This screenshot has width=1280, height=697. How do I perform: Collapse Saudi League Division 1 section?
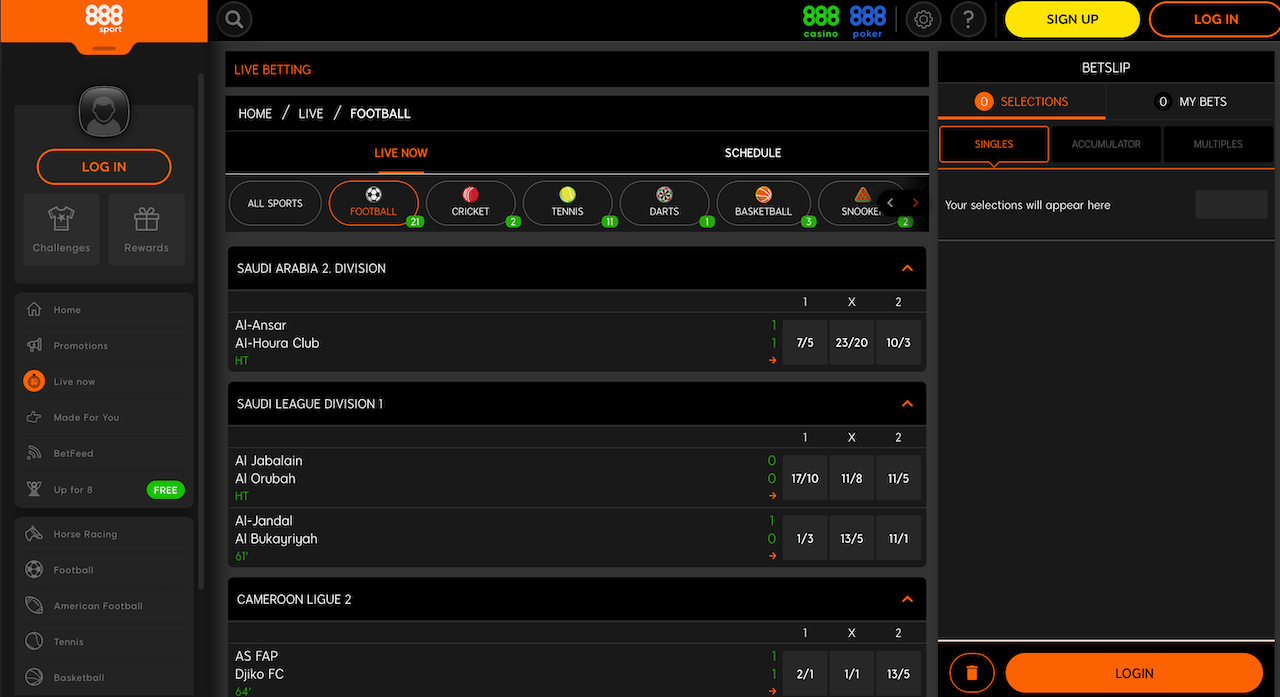tap(907, 404)
